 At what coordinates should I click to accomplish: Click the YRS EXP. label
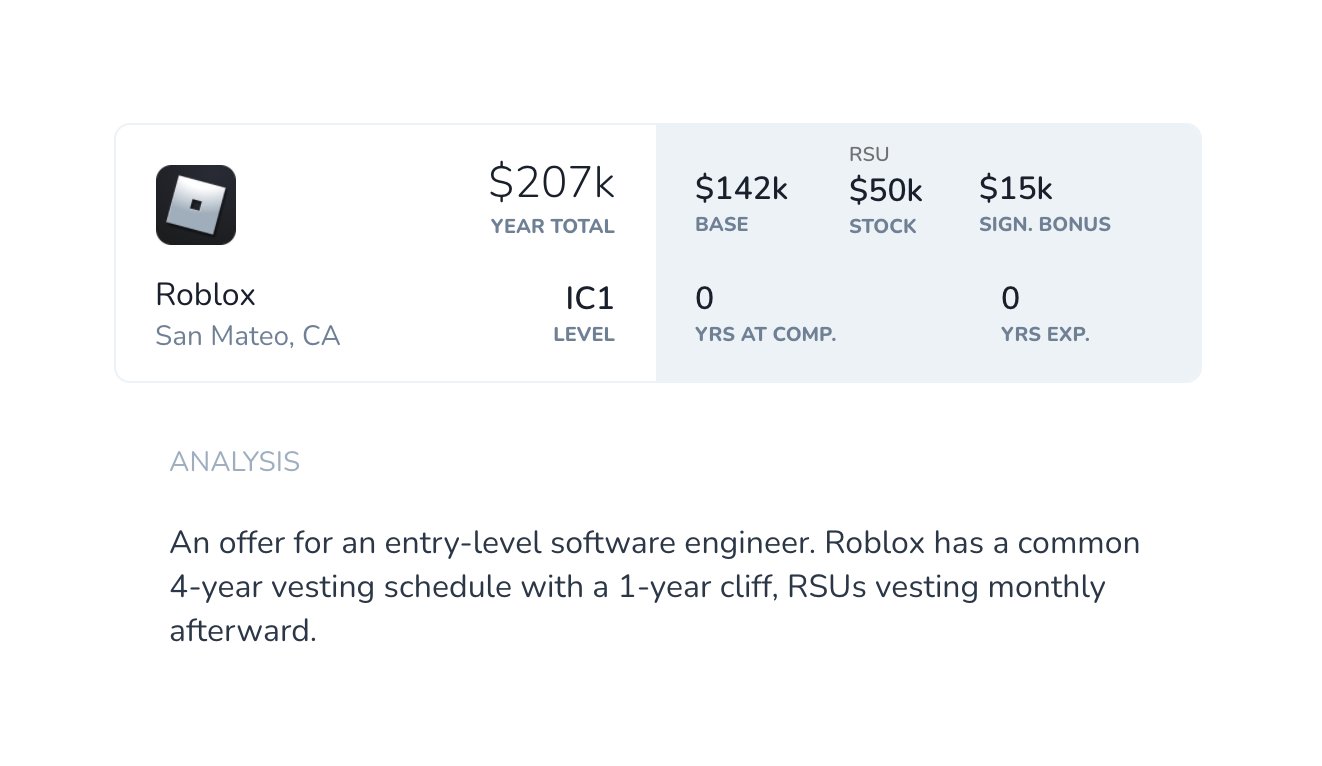(1045, 335)
